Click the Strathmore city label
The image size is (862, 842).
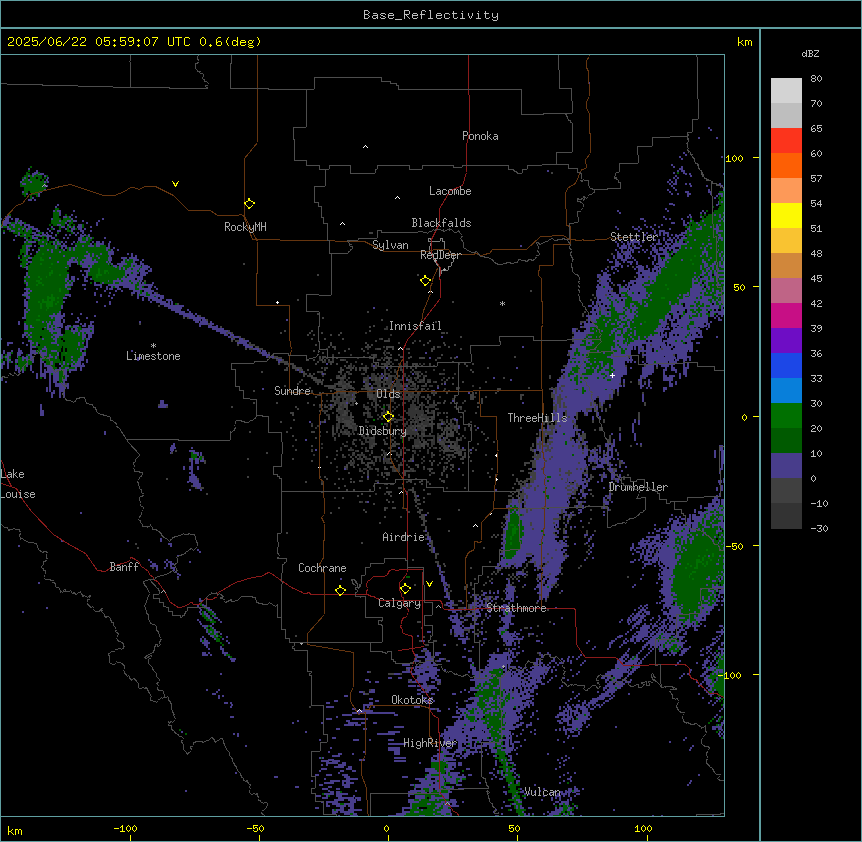point(516,608)
